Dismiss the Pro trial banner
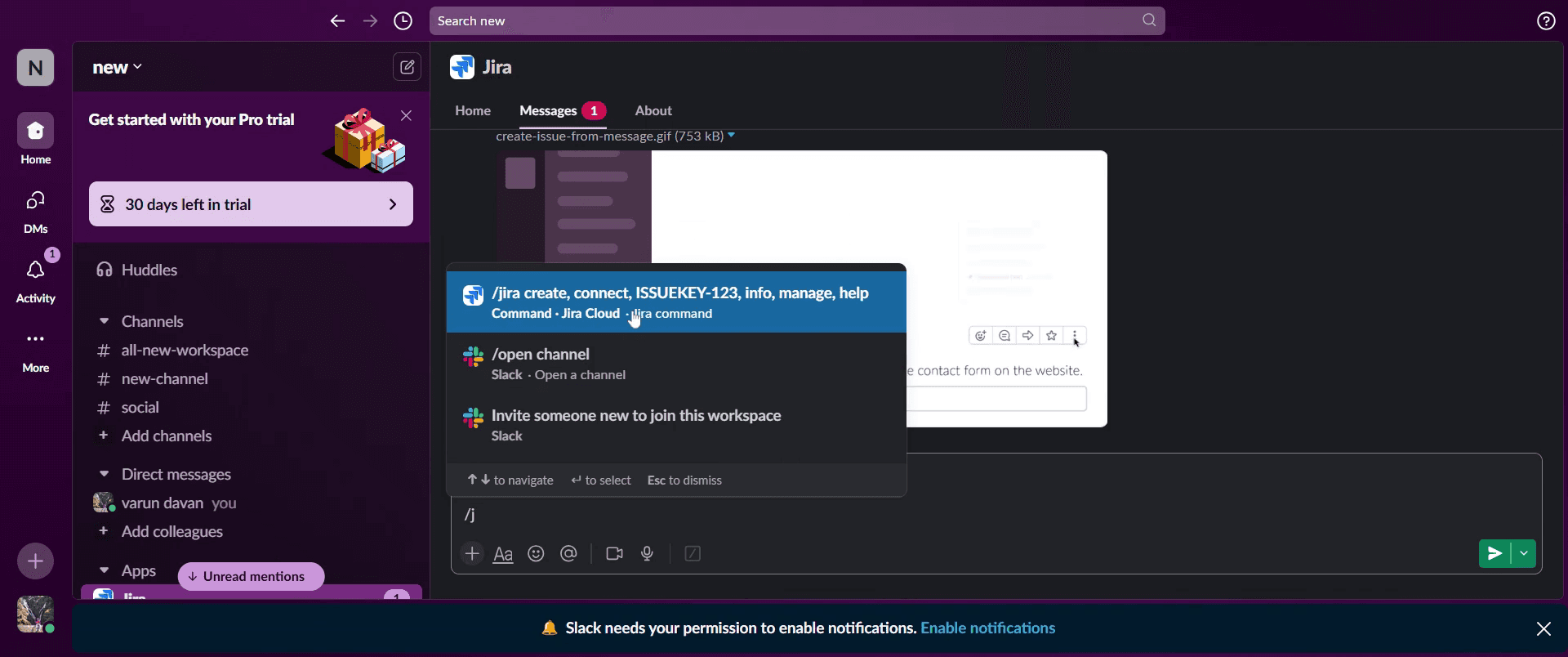 pos(406,116)
